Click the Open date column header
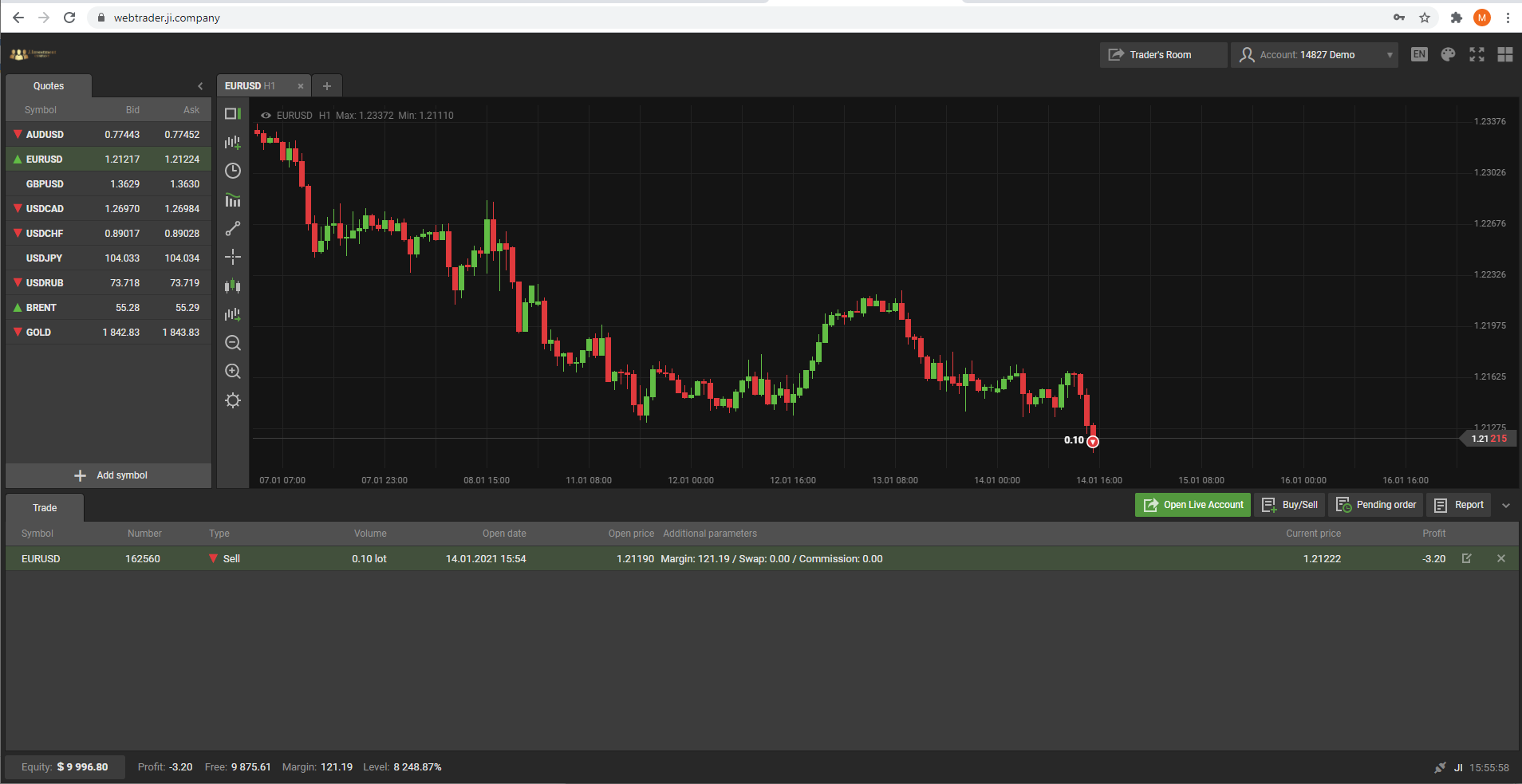1522x784 pixels. (504, 534)
